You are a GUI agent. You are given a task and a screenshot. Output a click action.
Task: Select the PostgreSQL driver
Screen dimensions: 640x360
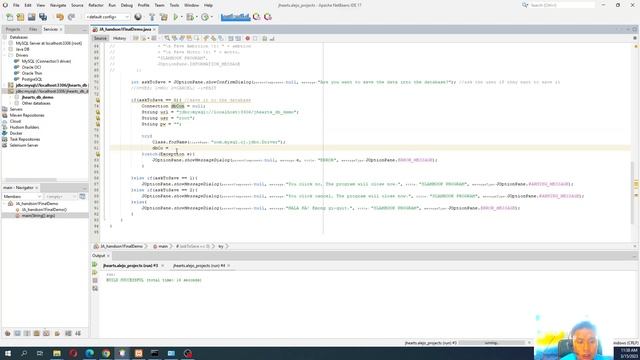pyautogui.click(x=32, y=79)
